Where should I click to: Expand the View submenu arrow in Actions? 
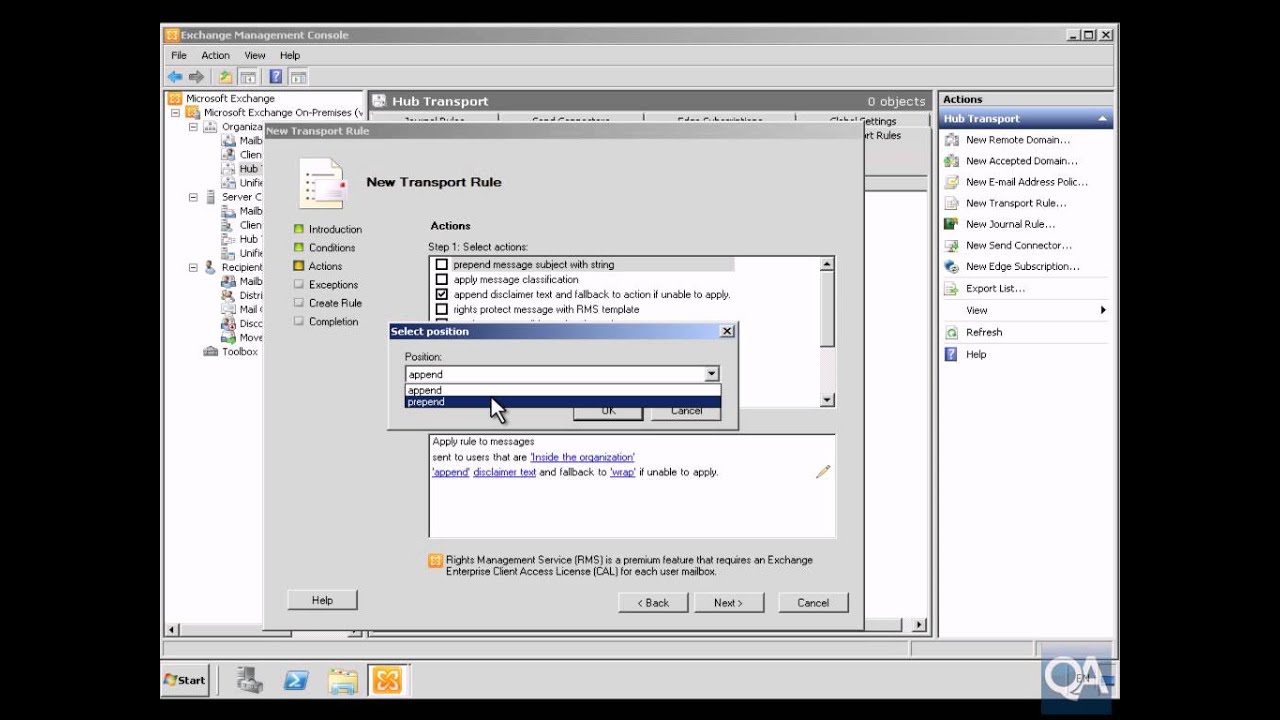(x=1103, y=310)
